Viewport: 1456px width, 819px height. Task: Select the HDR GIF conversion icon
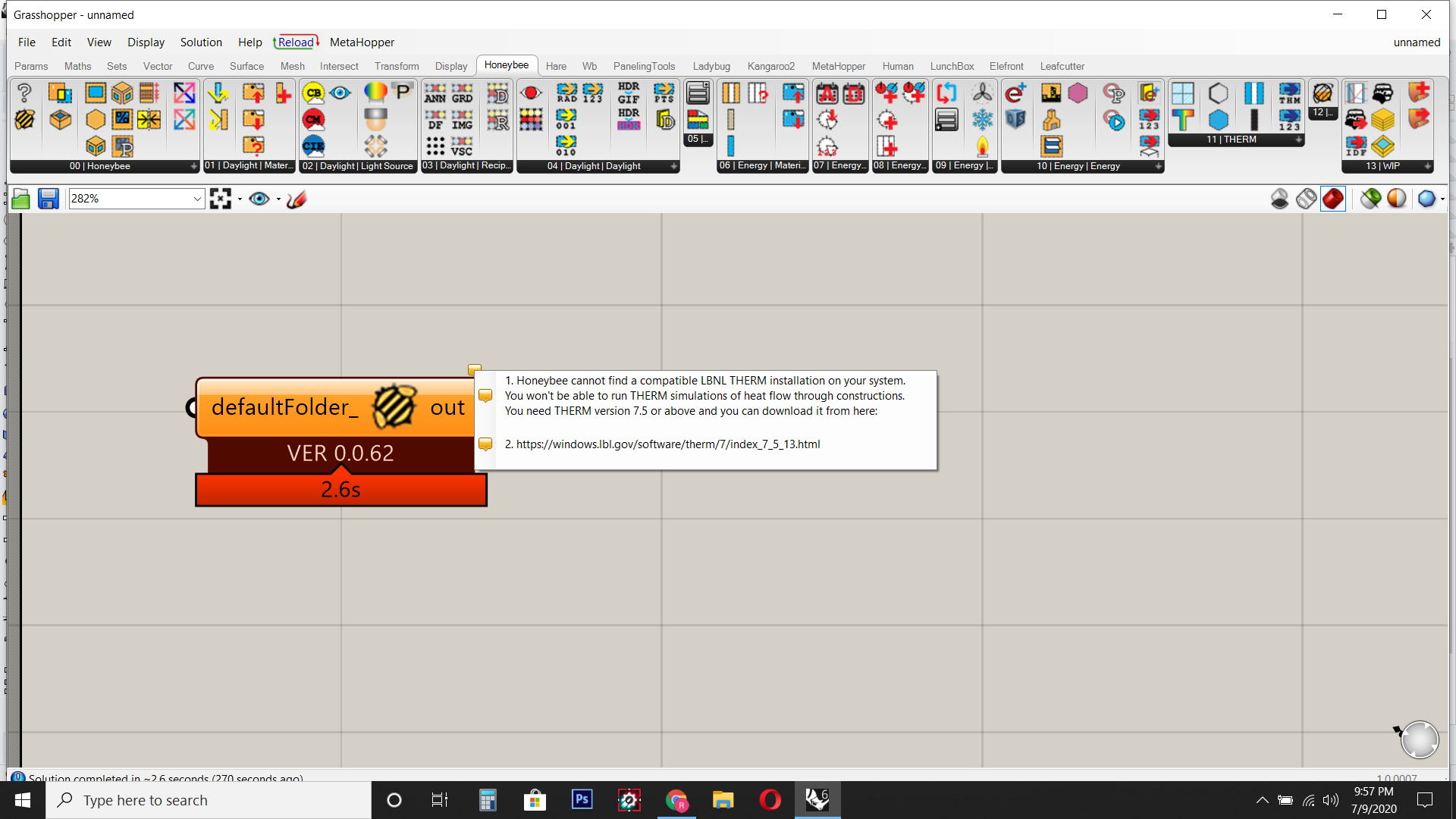pyautogui.click(x=629, y=93)
